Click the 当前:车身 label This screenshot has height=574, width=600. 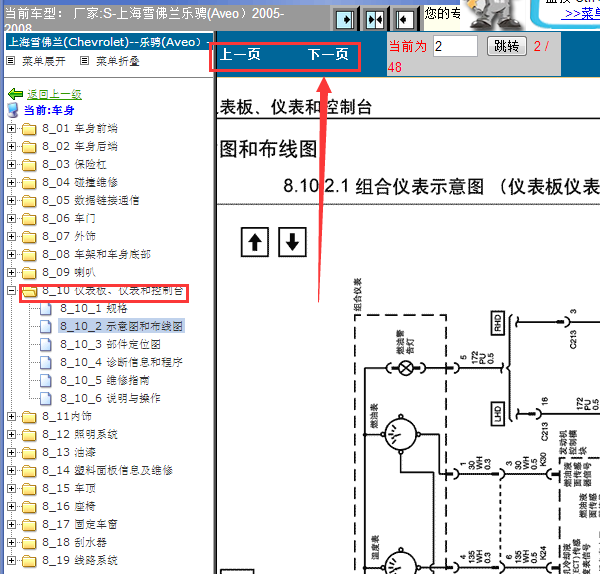coord(49,111)
